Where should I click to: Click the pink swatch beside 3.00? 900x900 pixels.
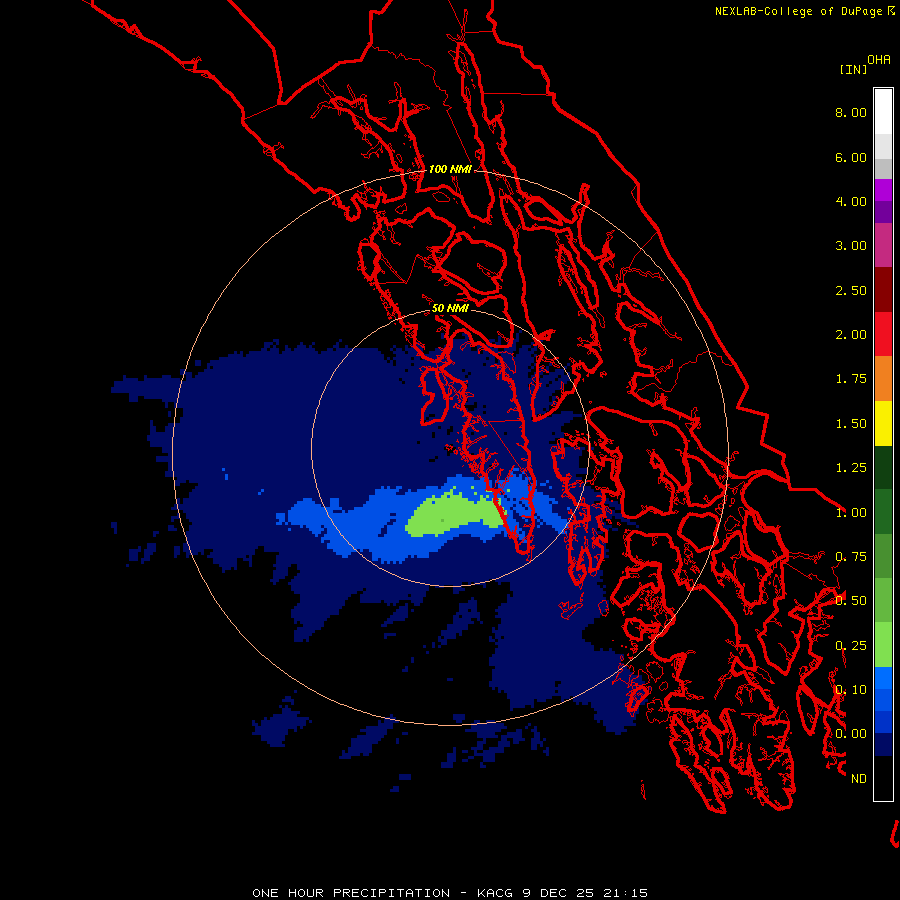click(883, 246)
